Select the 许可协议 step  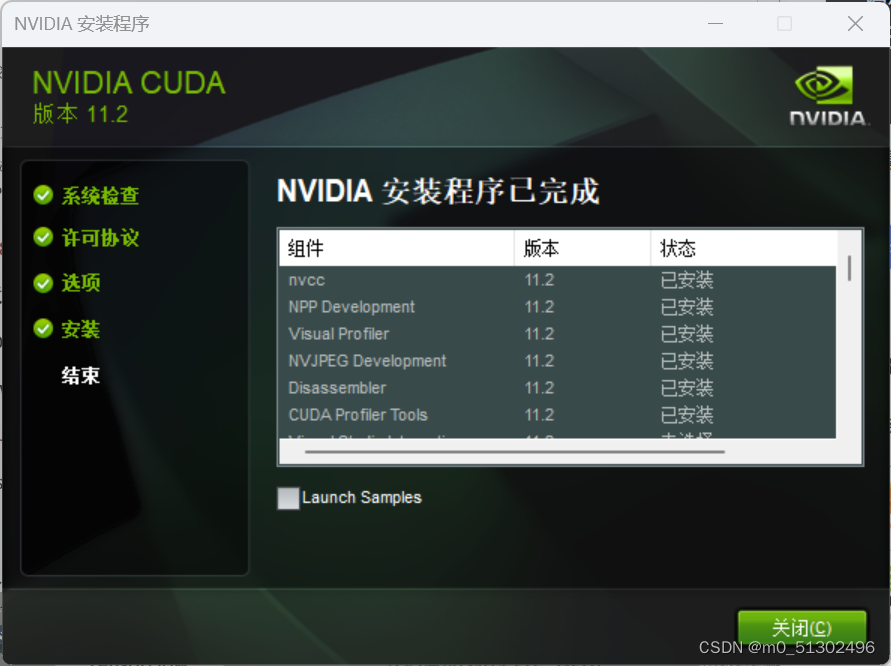pyautogui.click(x=100, y=238)
